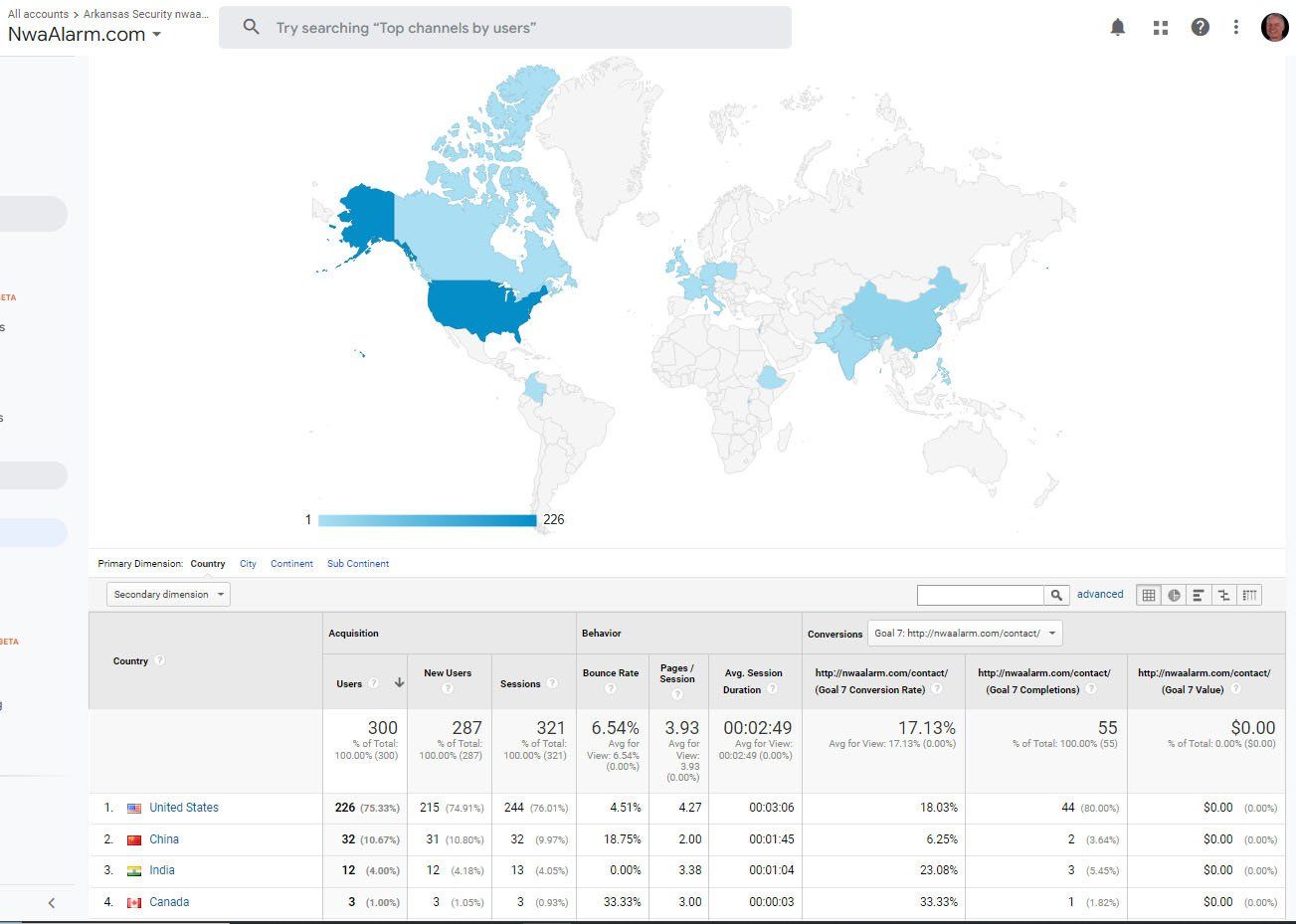Click the United States bounce rate 4.51%
The width and height of the screenshot is (1296, 924).
pyautogui.click(x=625, y=808)
